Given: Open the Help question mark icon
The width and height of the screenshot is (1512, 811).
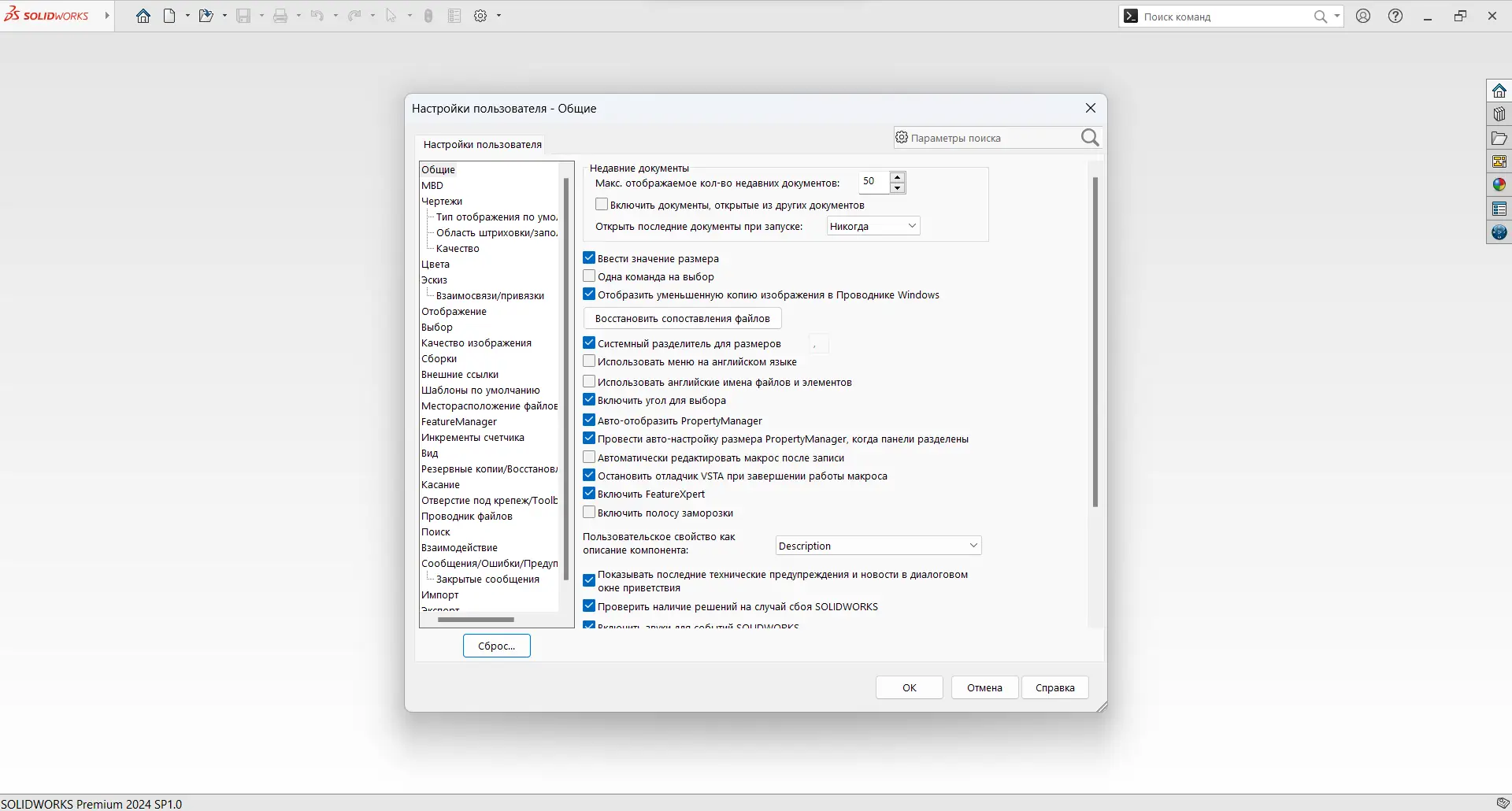Looking at the screenshot, I should [x=1395, y=16].
